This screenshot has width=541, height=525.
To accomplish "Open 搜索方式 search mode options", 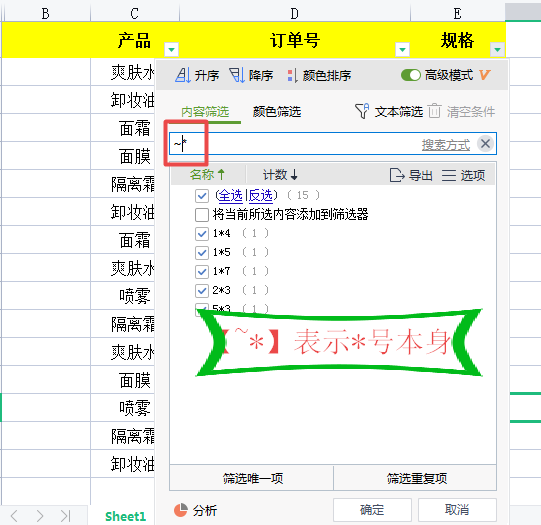I will (x=446, y=145).
